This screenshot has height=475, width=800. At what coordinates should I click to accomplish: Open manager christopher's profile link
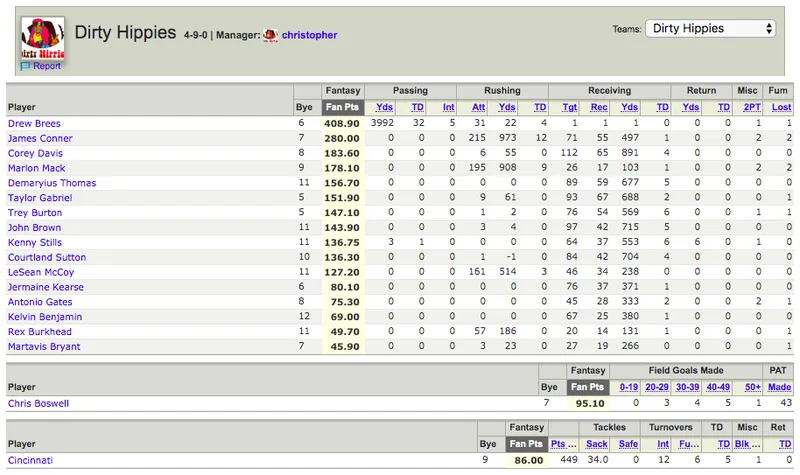click(309, 35)
